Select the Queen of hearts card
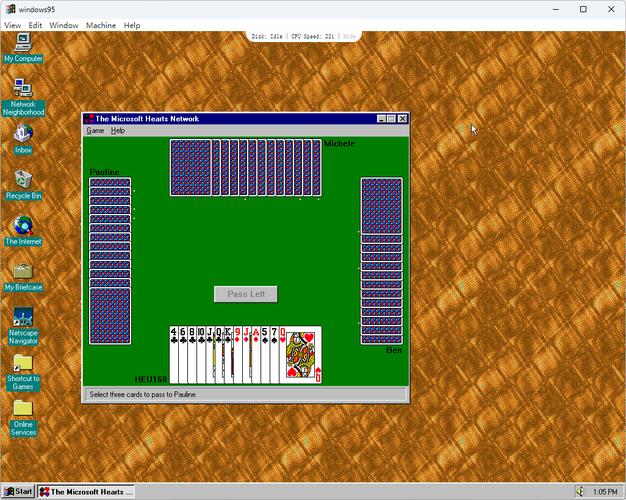This screenshot has width=626, height=500. 301,355
